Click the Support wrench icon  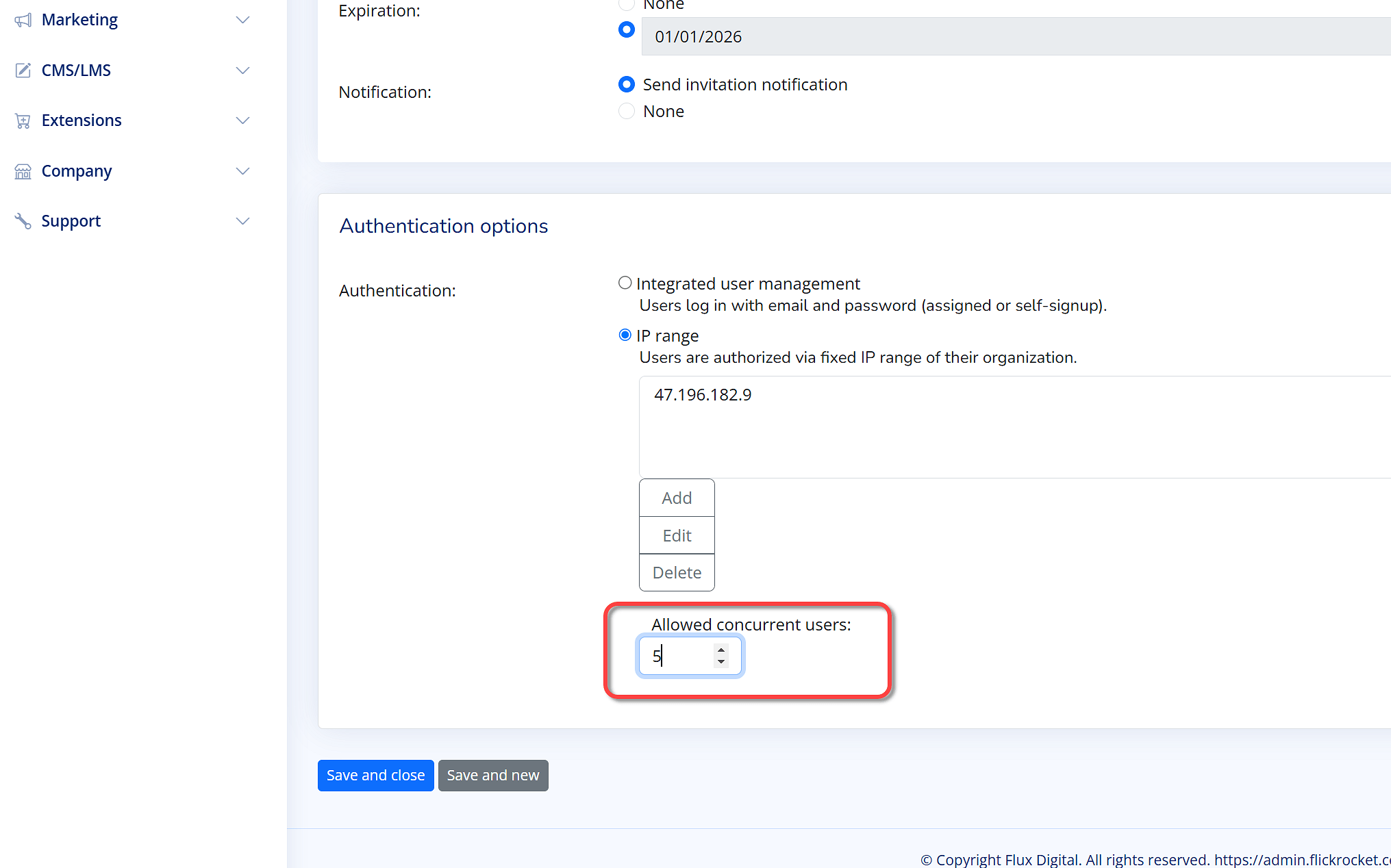click(23, 221)
